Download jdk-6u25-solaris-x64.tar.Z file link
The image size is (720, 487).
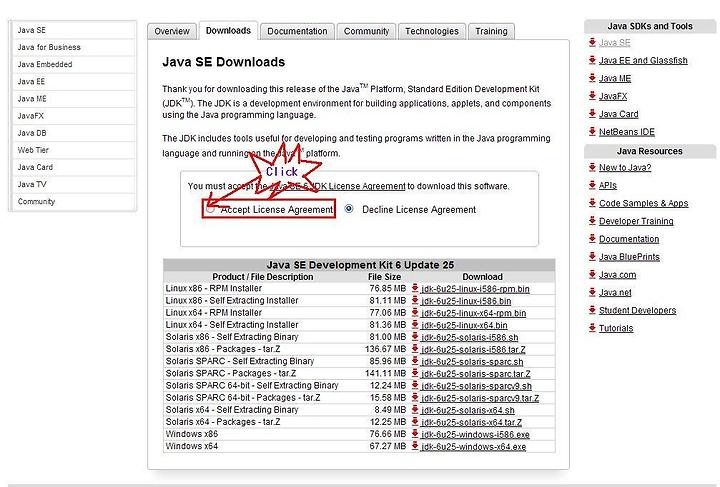[471, 422]
